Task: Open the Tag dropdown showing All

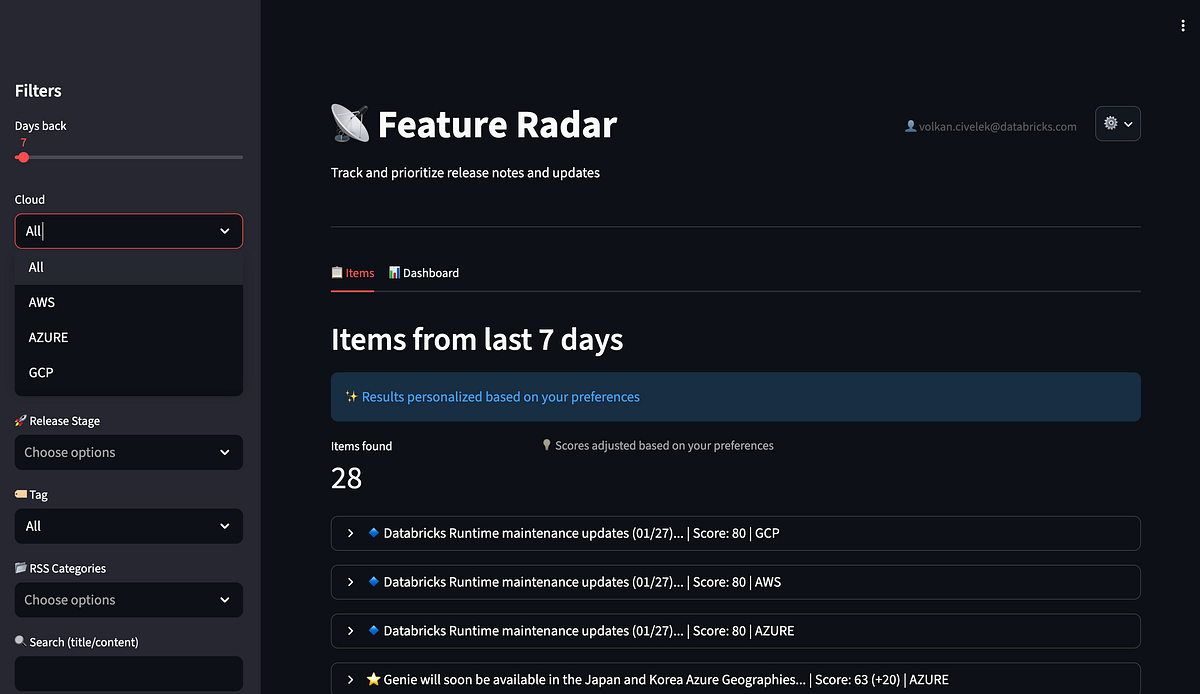Action: coord(129,526)
